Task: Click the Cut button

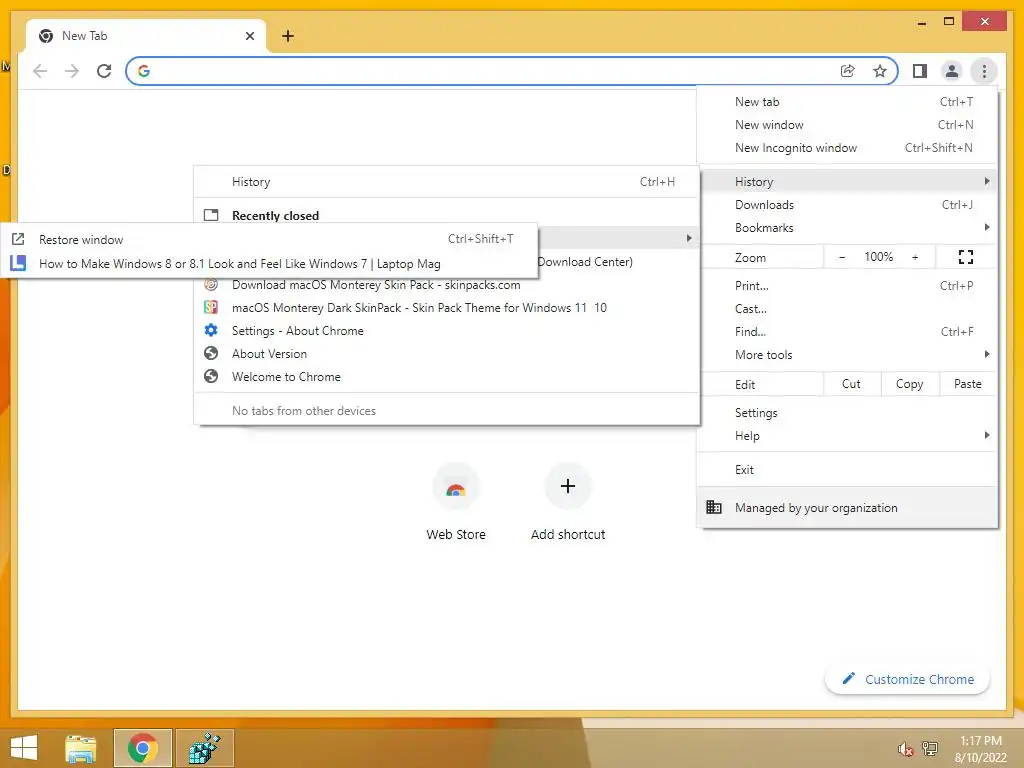Action: (x=851, y=384)
